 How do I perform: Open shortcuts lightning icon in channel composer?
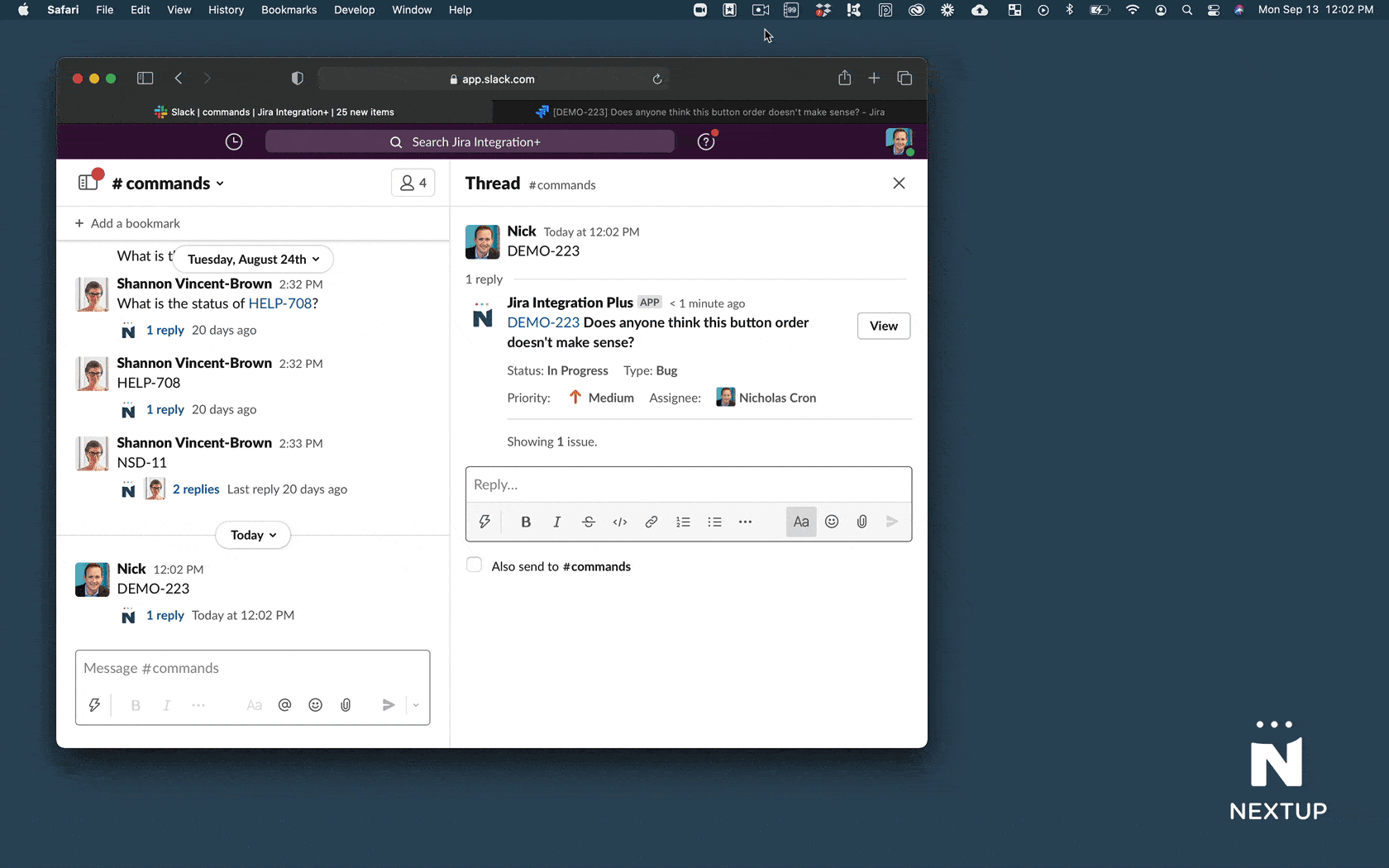[x=94, y=705]
